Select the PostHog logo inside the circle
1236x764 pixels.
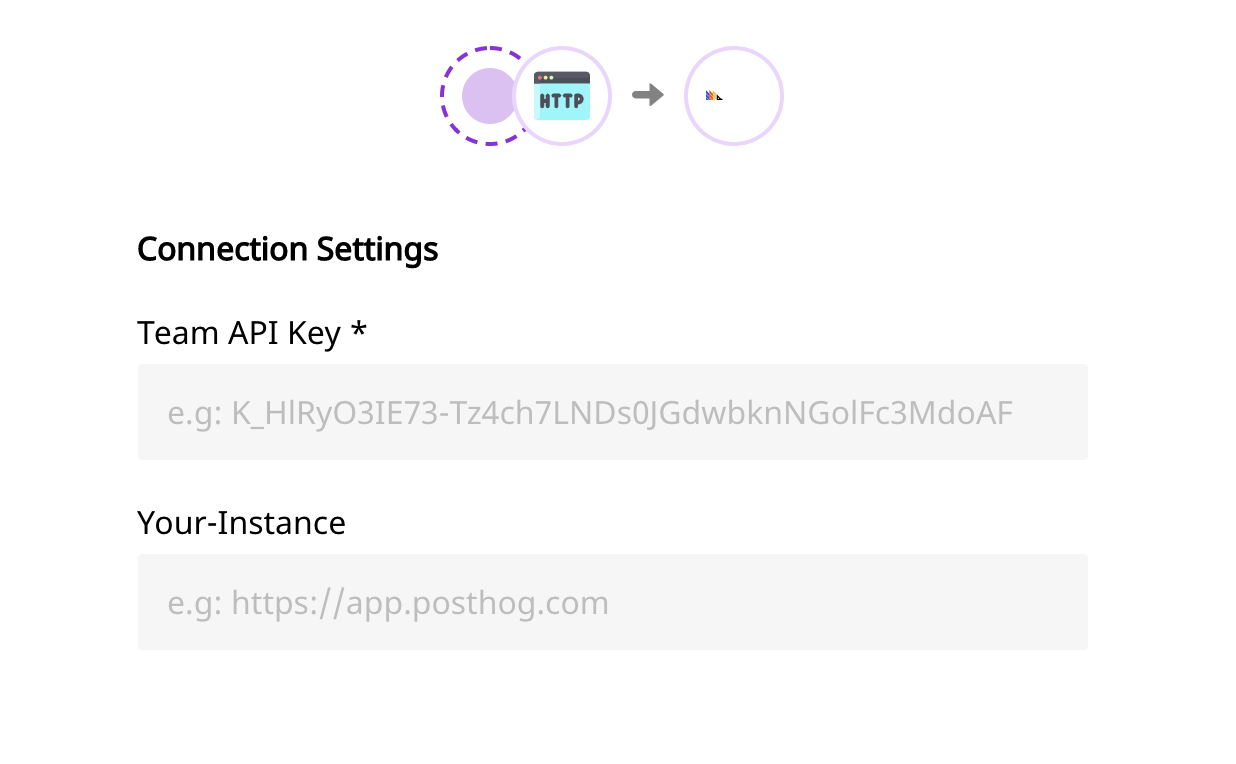714,95
